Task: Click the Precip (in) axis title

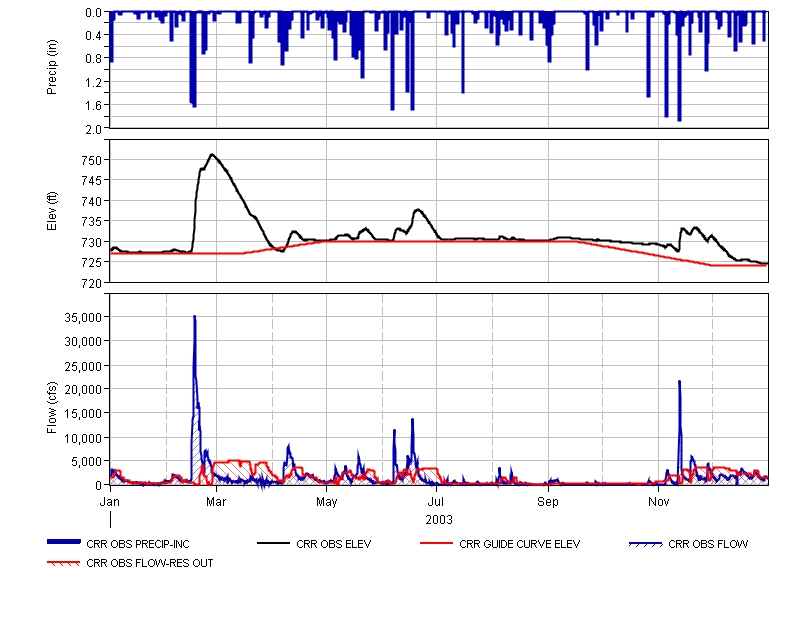Action: 52,67
